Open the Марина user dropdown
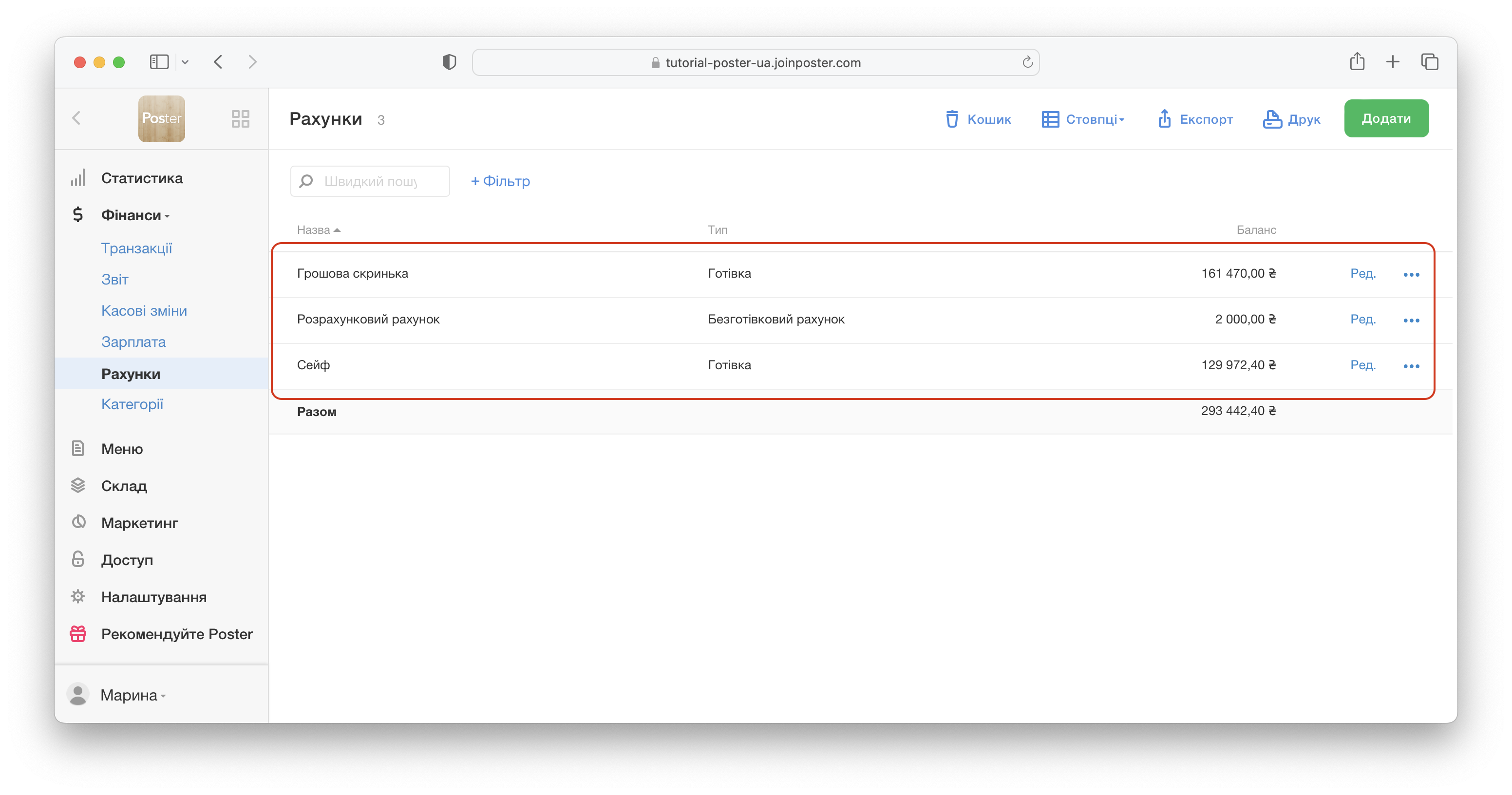This screenshot has width=1512, height=795. tap(133, 695)
